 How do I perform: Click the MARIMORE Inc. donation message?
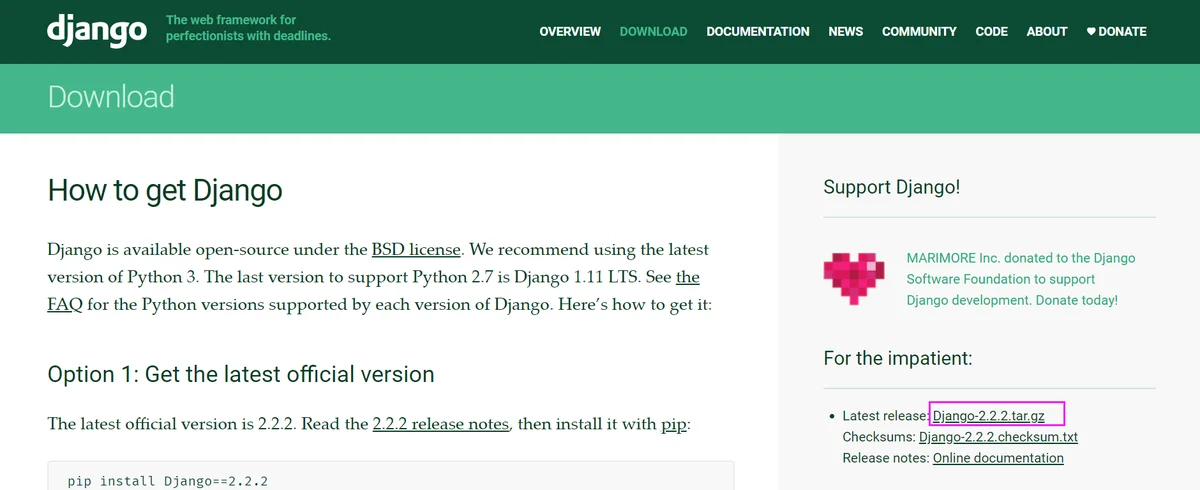coord(1021,279)
